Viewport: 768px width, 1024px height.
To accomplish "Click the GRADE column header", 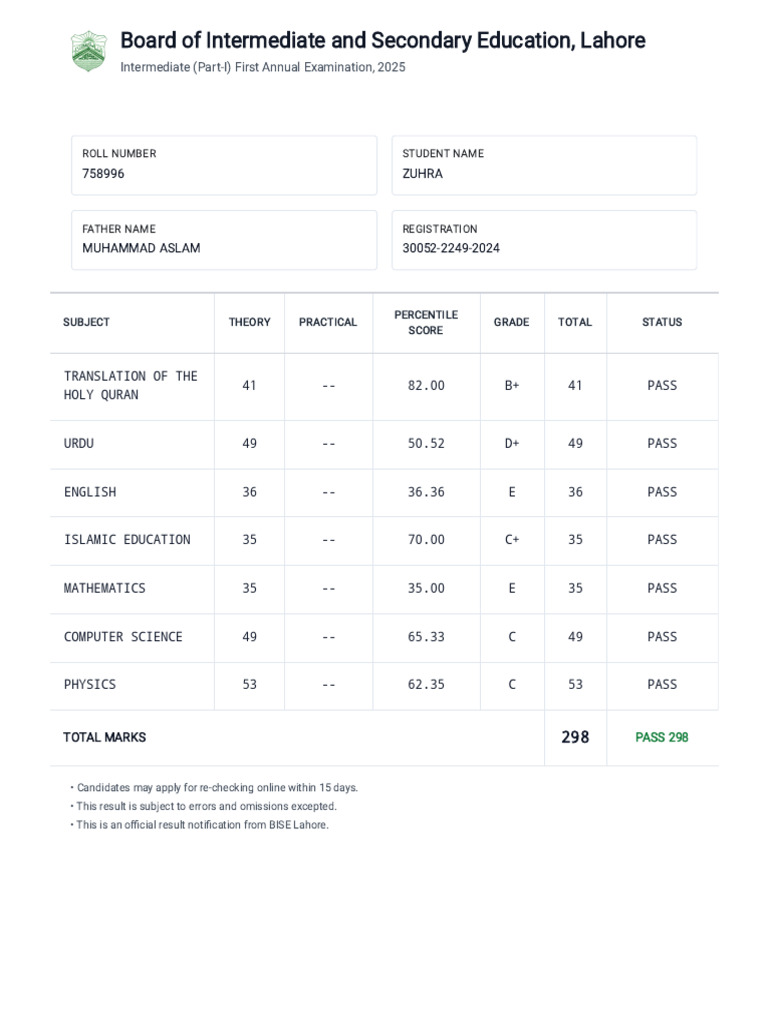I will point(511,322).
